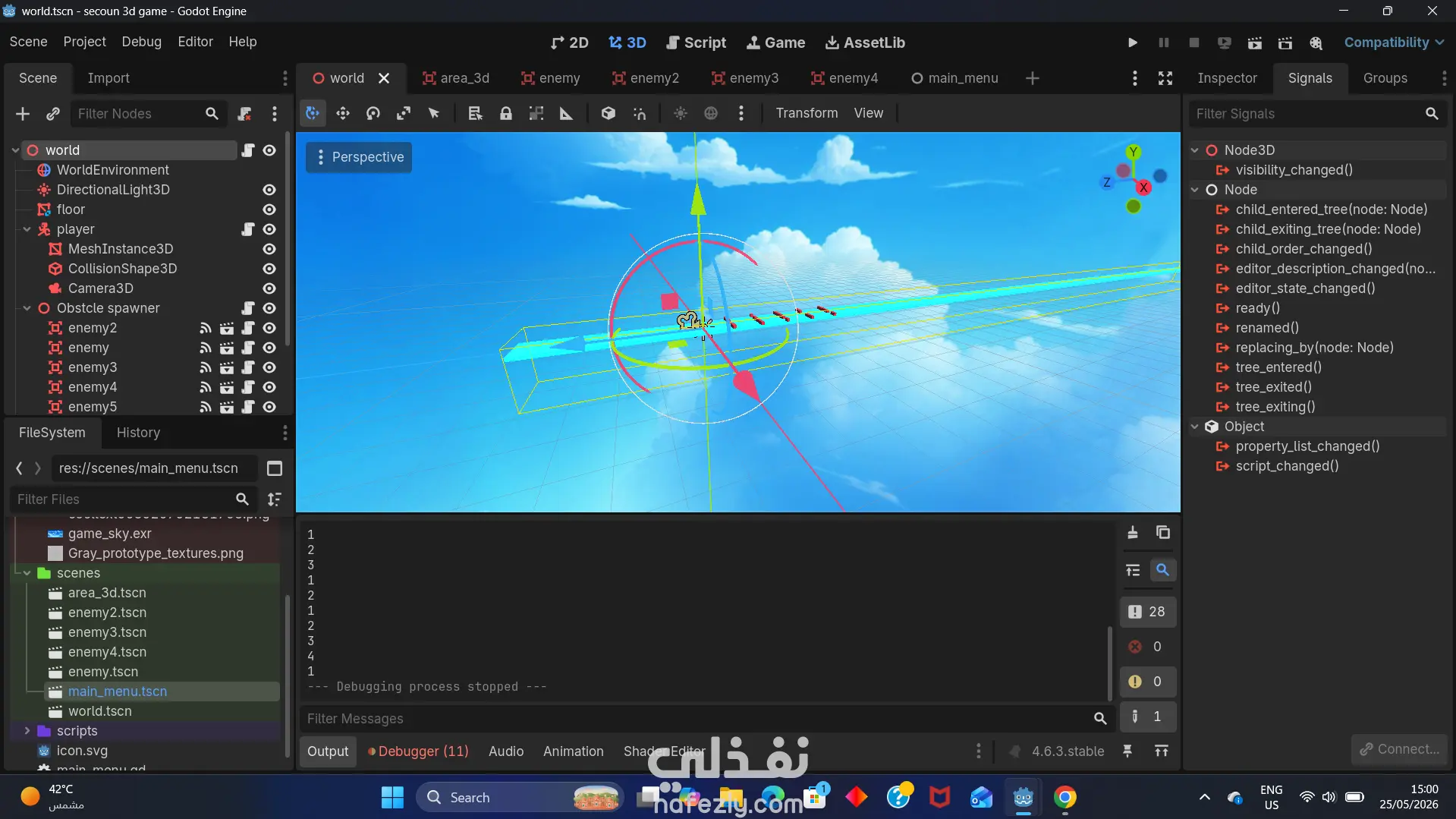Screen dimensions: 1456x819
Task: Collapse the scenes folder
Action: (x=27, y=573)
